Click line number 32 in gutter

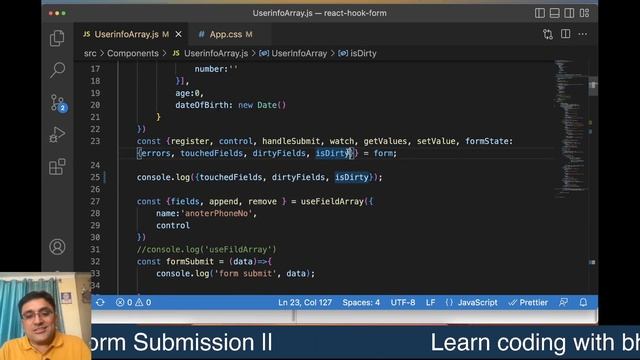[x=95, y=261]
